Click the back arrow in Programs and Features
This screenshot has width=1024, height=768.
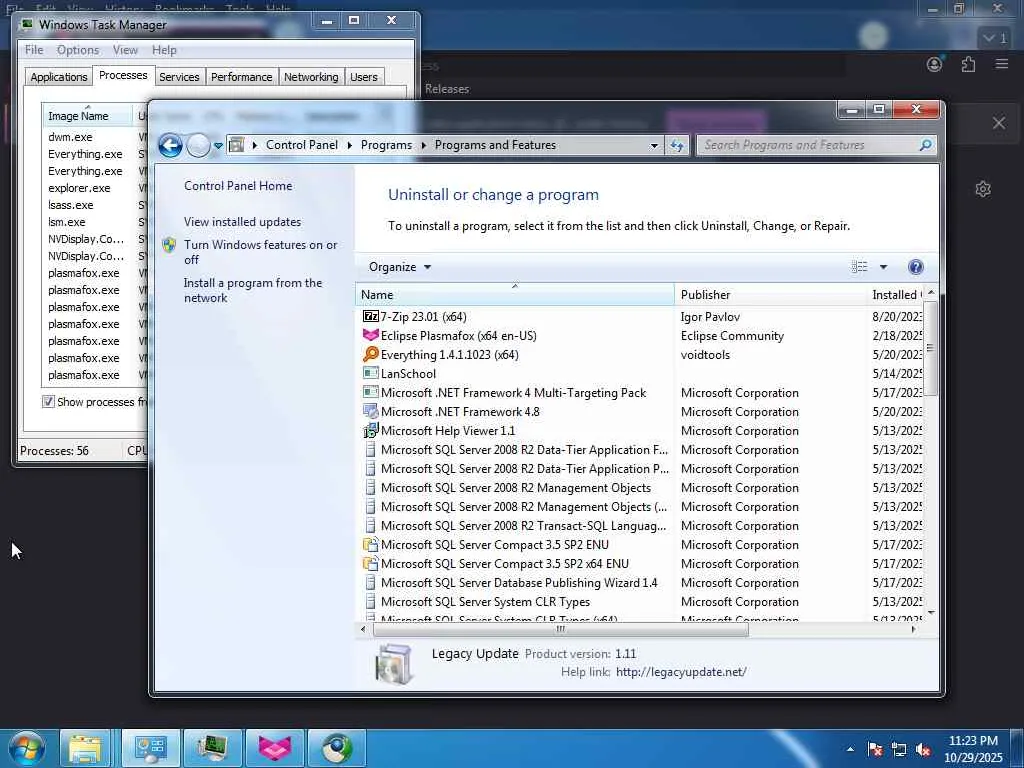170,145
